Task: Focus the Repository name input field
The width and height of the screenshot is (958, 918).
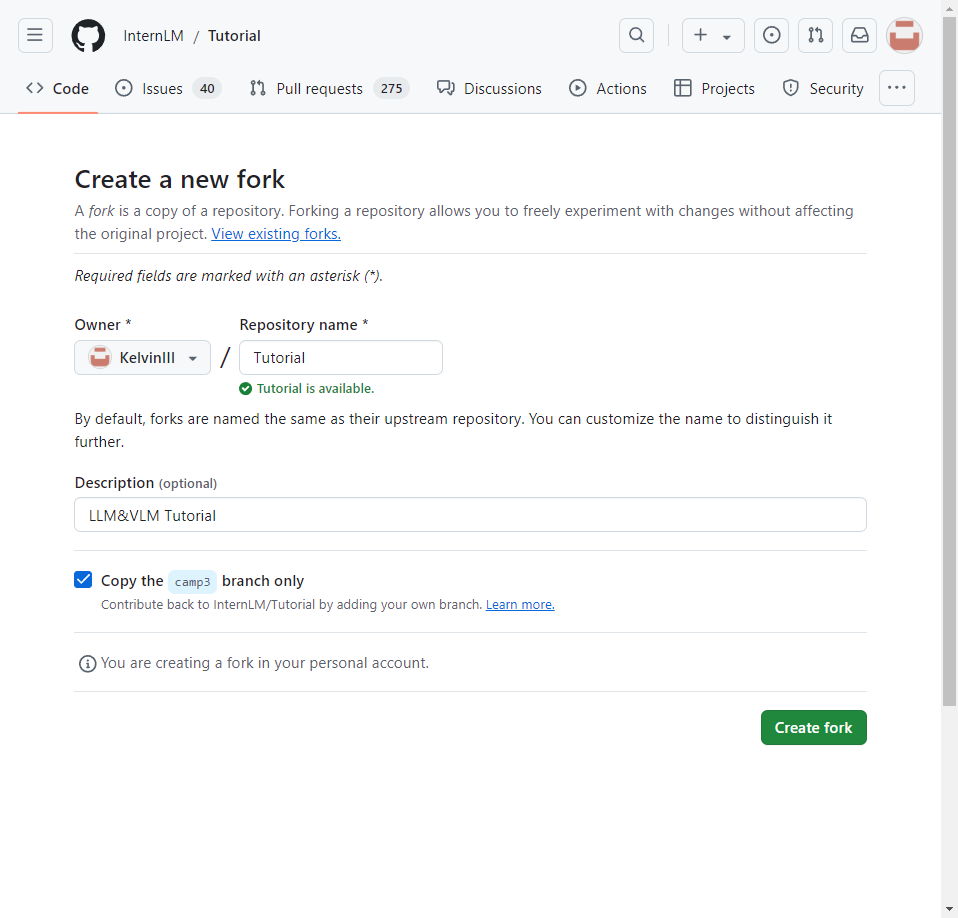Action: pyautogui.click(x=341, y=357)
